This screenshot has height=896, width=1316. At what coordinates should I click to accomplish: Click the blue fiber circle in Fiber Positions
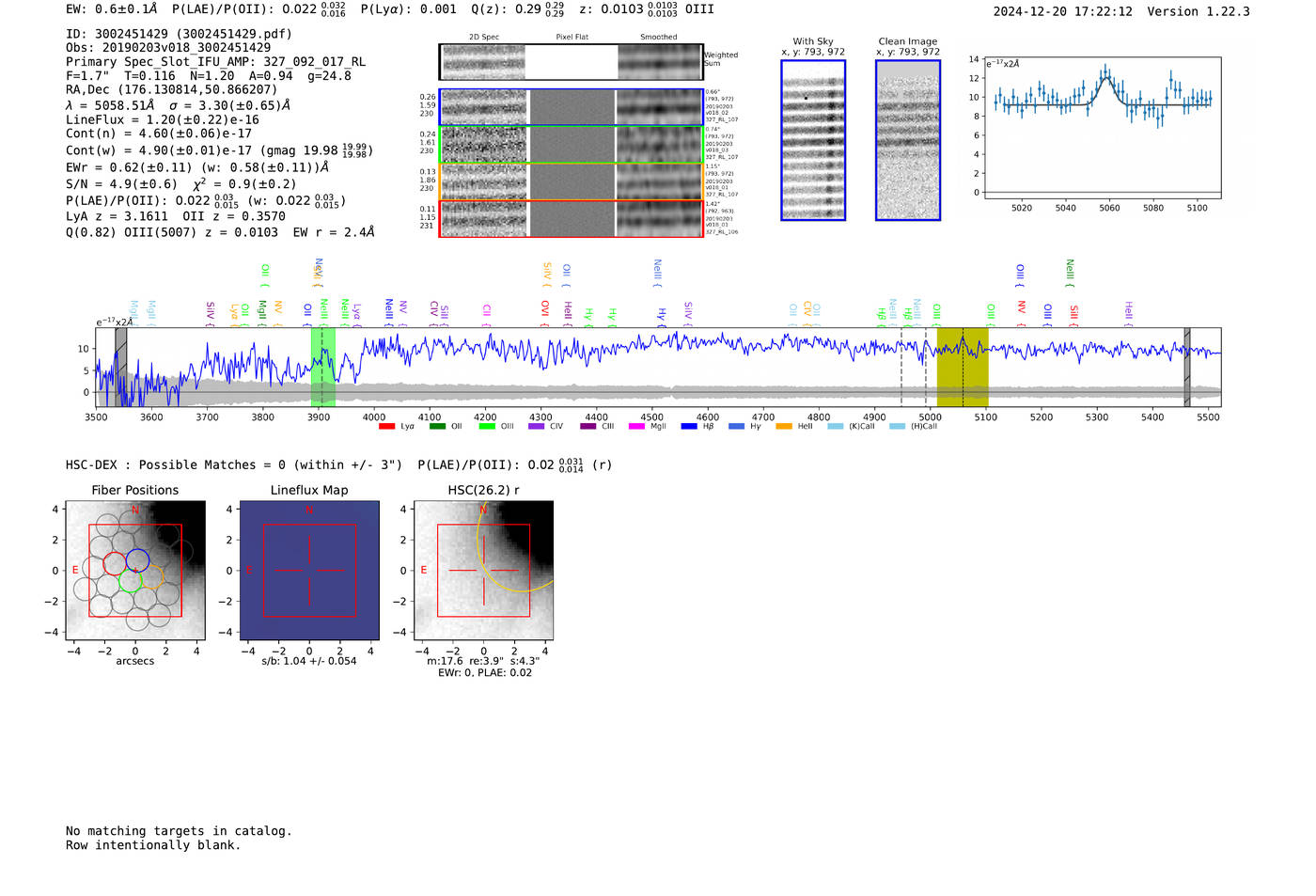pos(138,560)
